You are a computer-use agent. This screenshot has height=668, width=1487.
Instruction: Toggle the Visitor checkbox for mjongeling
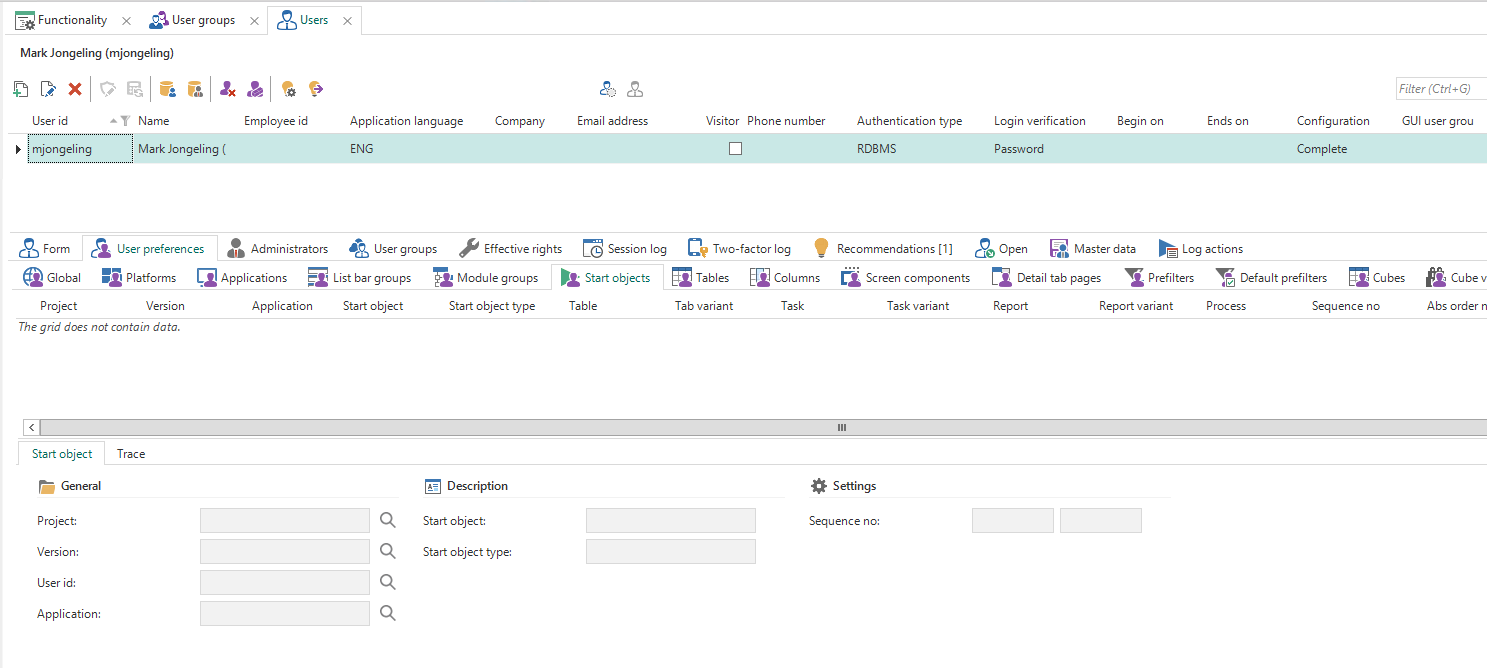tap(735, 148)
